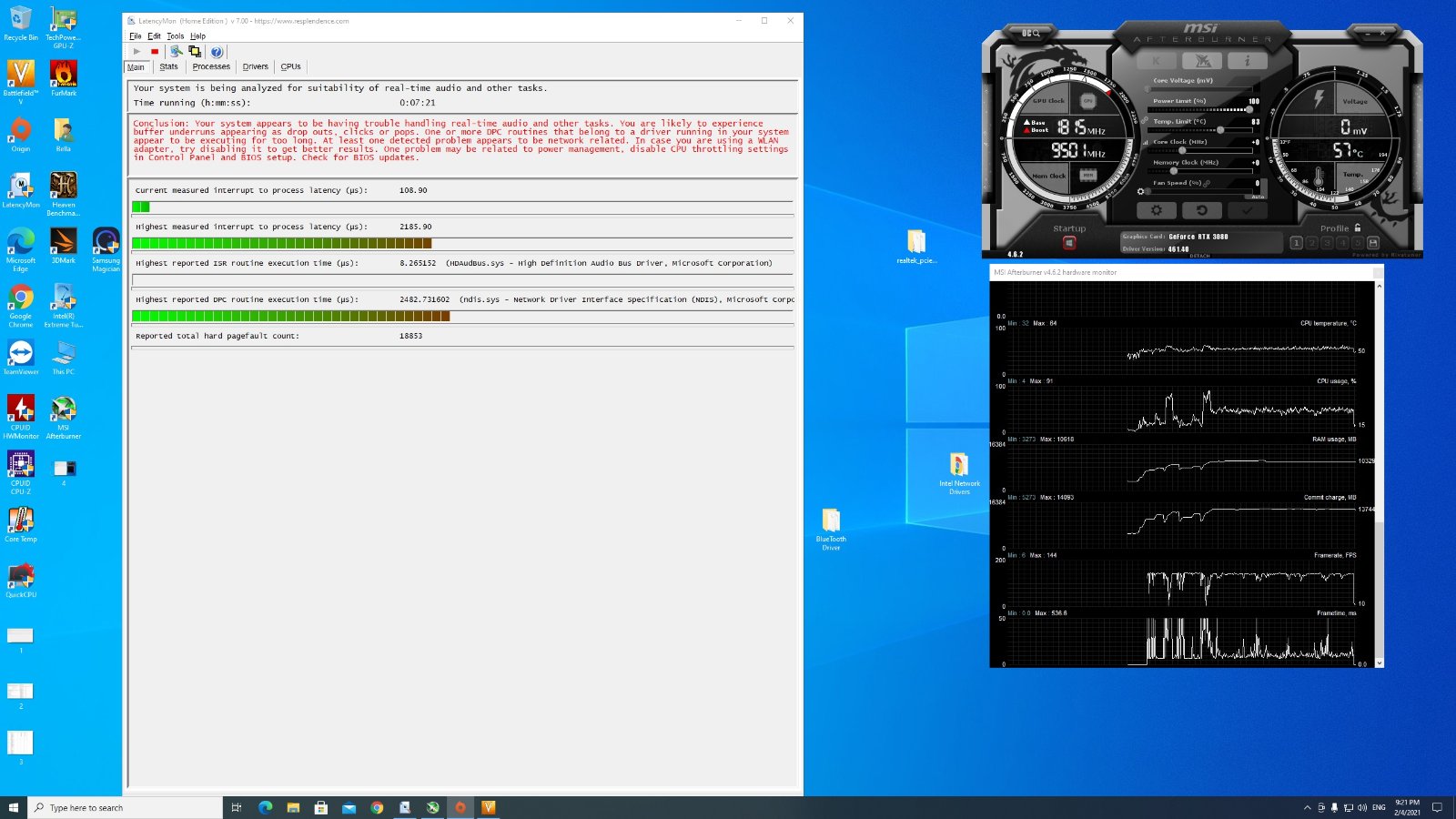Select Afterburner profile slot 1
This screenshot has width=1456, height=819.
pos(1297,243)
